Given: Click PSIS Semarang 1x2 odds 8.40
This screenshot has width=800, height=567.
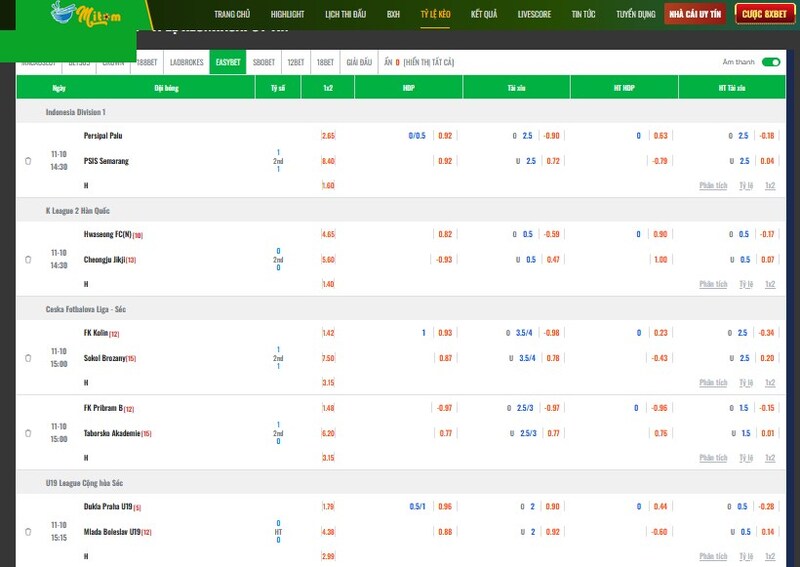Looking at the screenshot, I should coord(328,160).
